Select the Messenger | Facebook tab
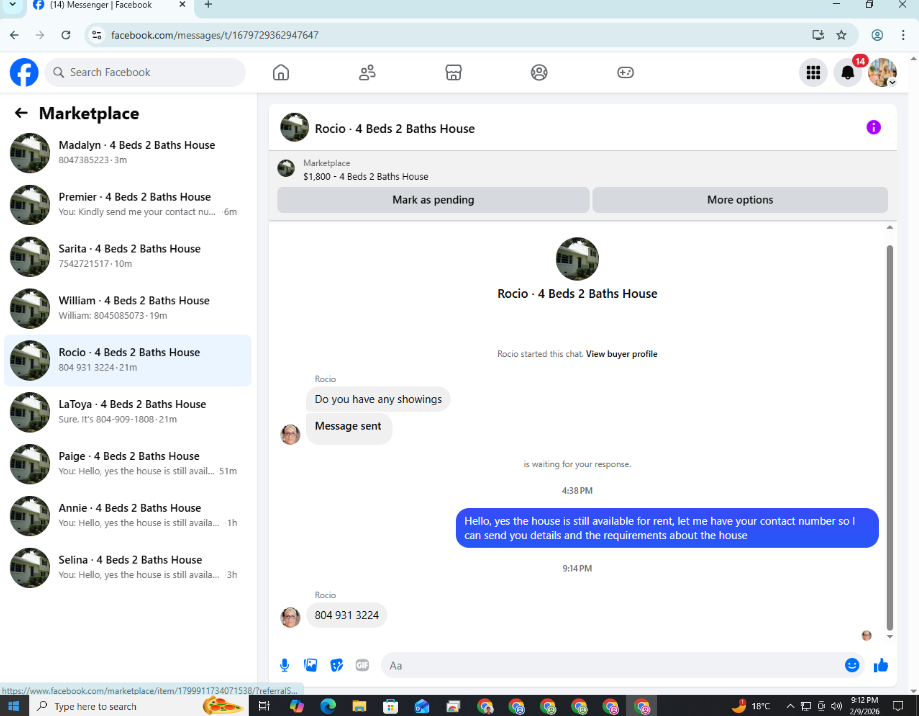The image size is (919, 716). (109, 6)
